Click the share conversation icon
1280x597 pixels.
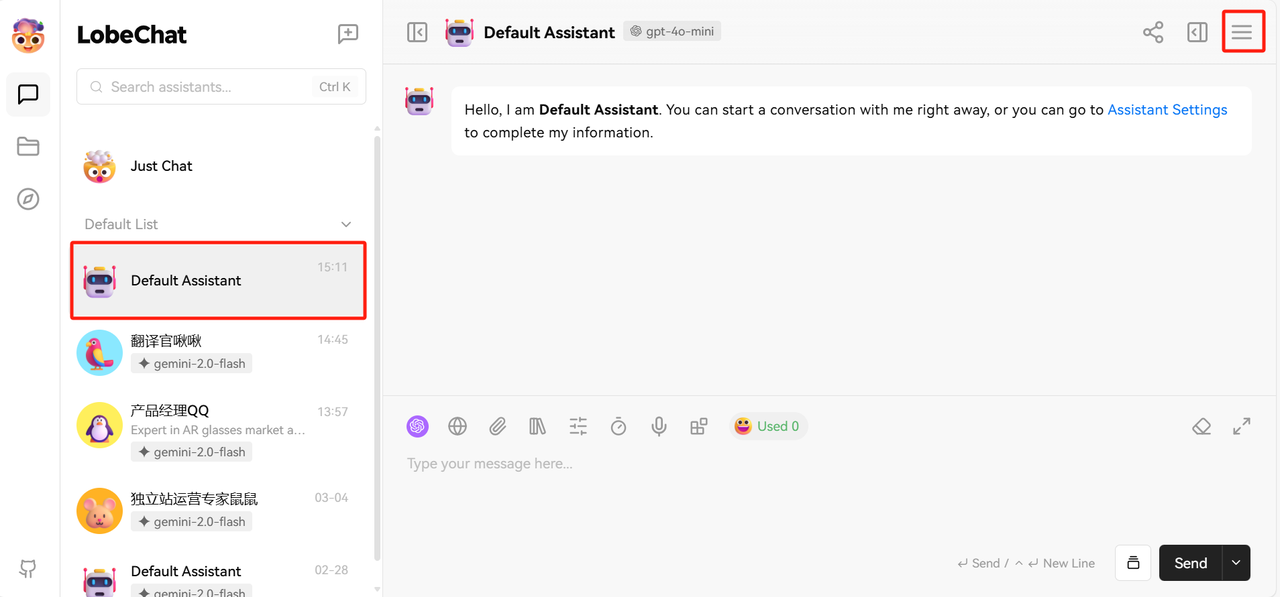(x=1153, y=33)
